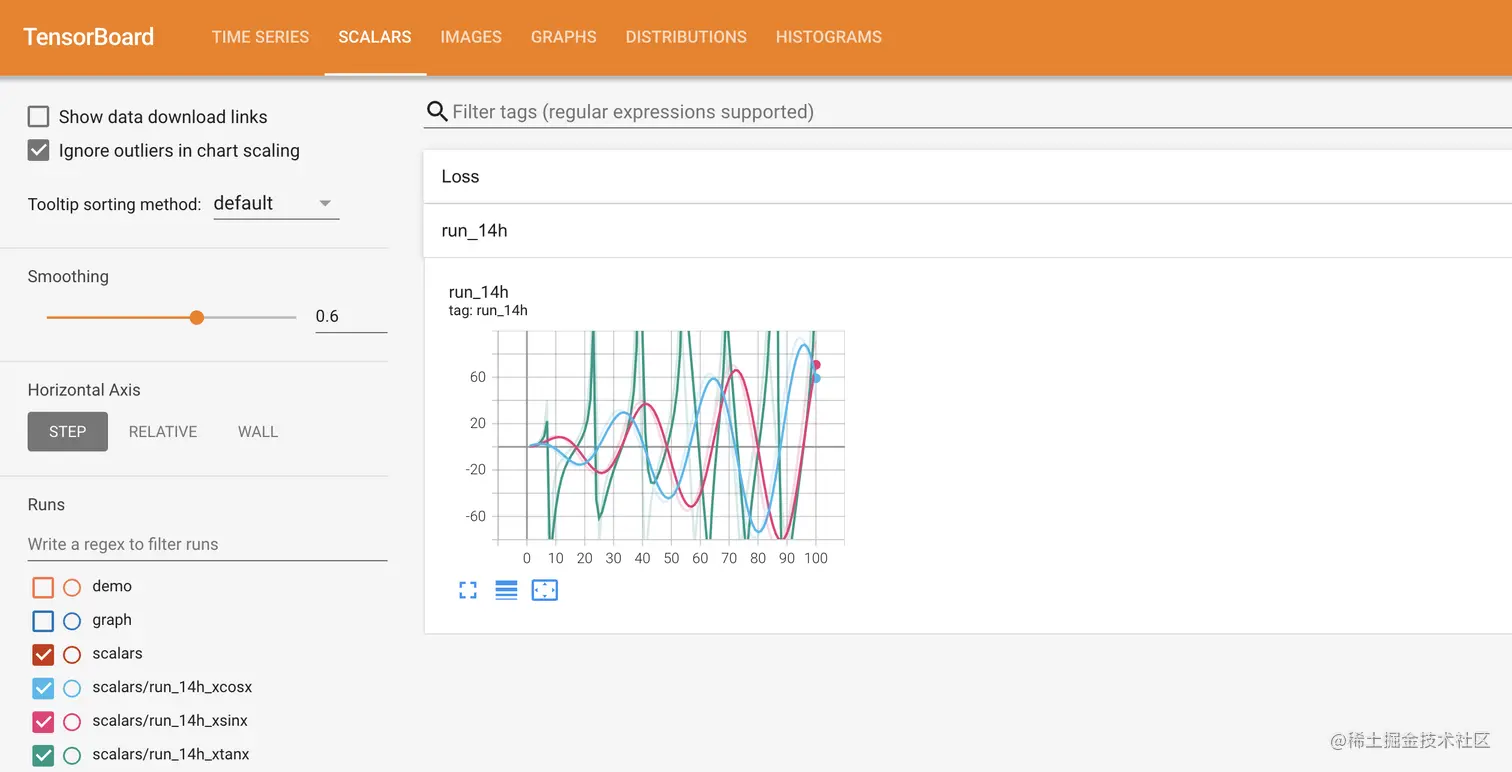Select RELATIVE horizontal axis

163,432
